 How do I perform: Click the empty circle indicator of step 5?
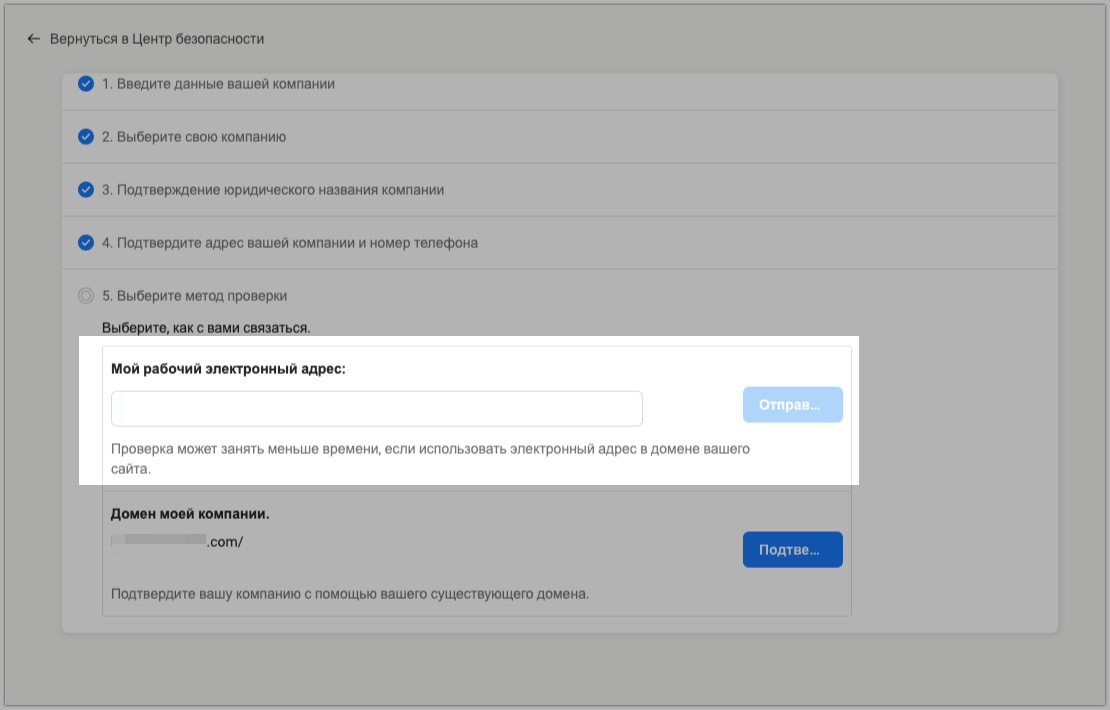click(86, 296)
